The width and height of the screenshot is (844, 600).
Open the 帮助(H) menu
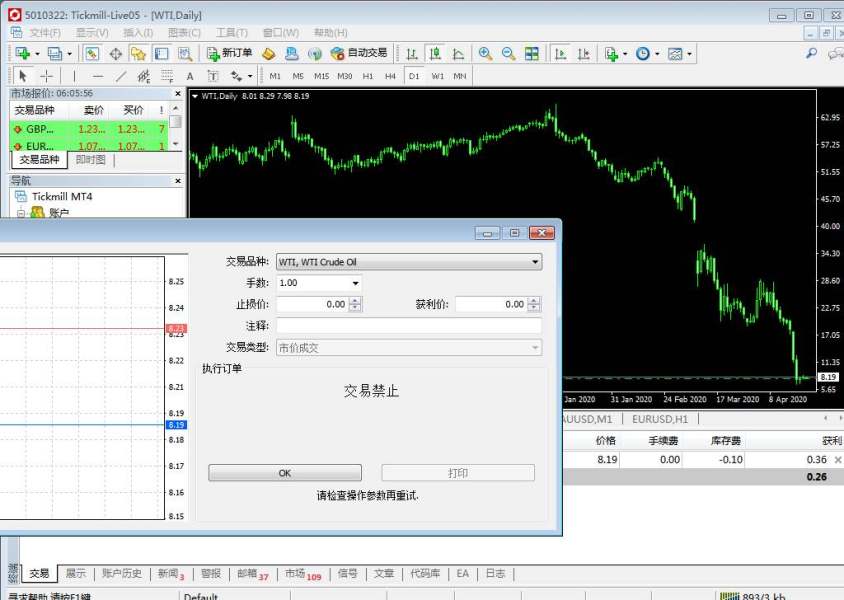(330, 33)
